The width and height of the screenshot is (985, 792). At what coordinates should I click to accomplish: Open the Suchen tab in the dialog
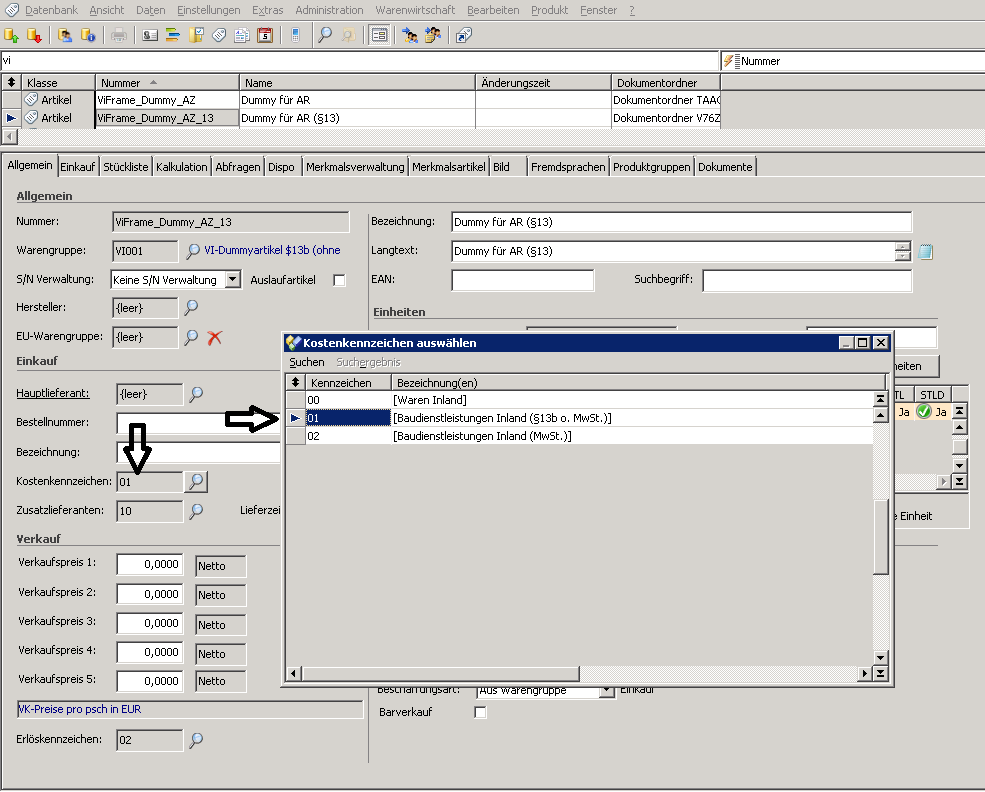pos(307,362)
